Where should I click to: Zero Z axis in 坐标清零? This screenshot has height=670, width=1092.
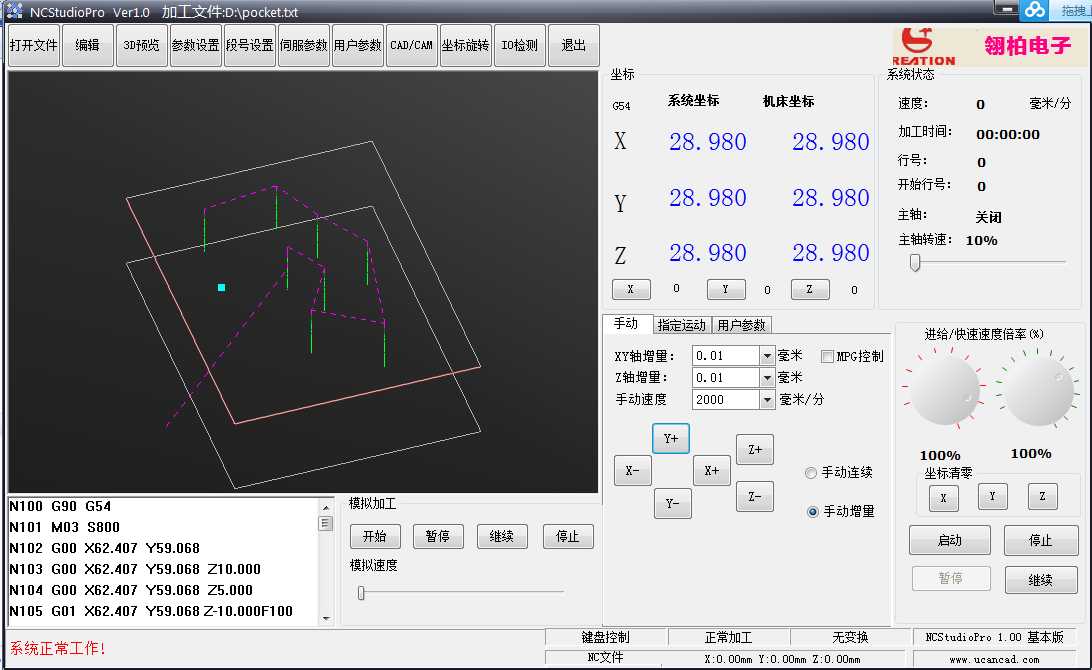(1043, 497)
